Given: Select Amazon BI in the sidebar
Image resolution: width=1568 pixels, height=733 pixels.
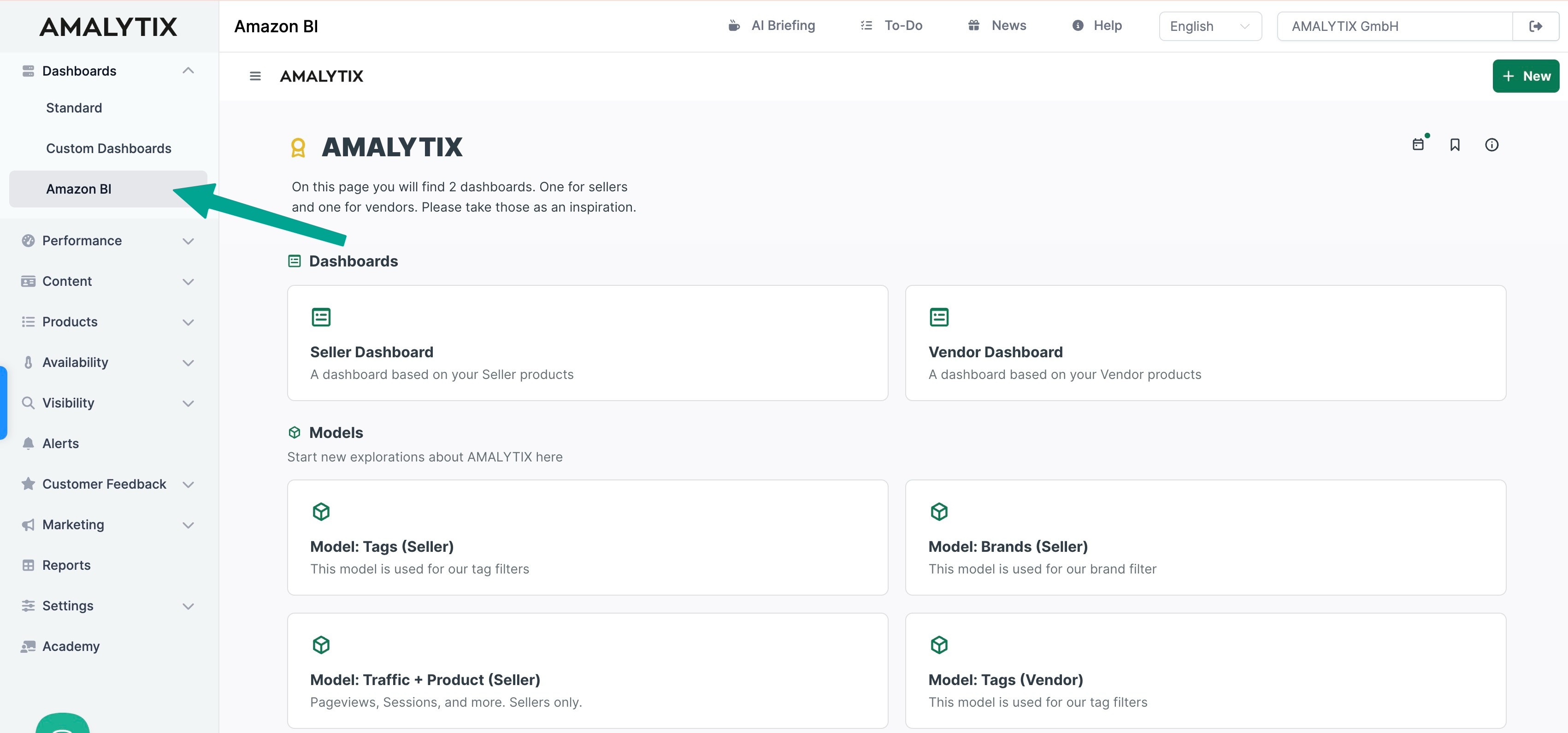Looking at the screenshot, I should tap(78, 189).
